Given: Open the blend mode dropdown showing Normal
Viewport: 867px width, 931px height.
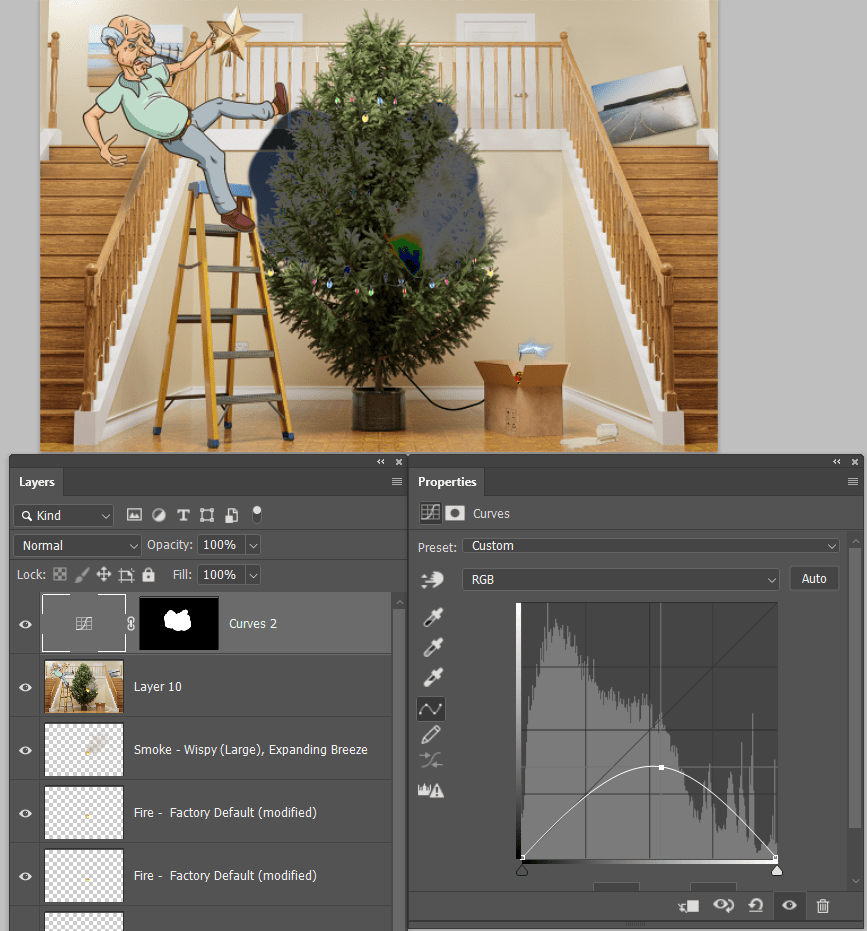Looking at the screenshot, I should click(76, 545).
